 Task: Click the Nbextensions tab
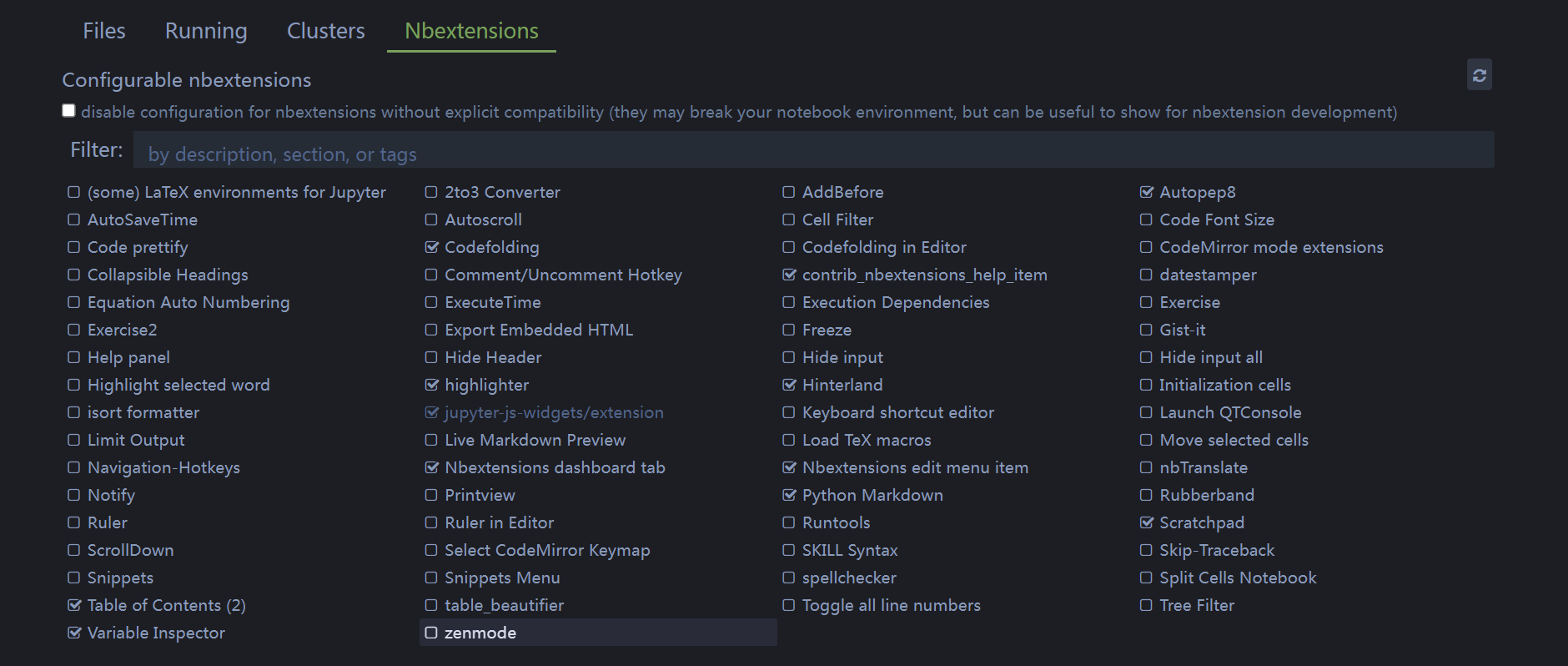point(471,31)
